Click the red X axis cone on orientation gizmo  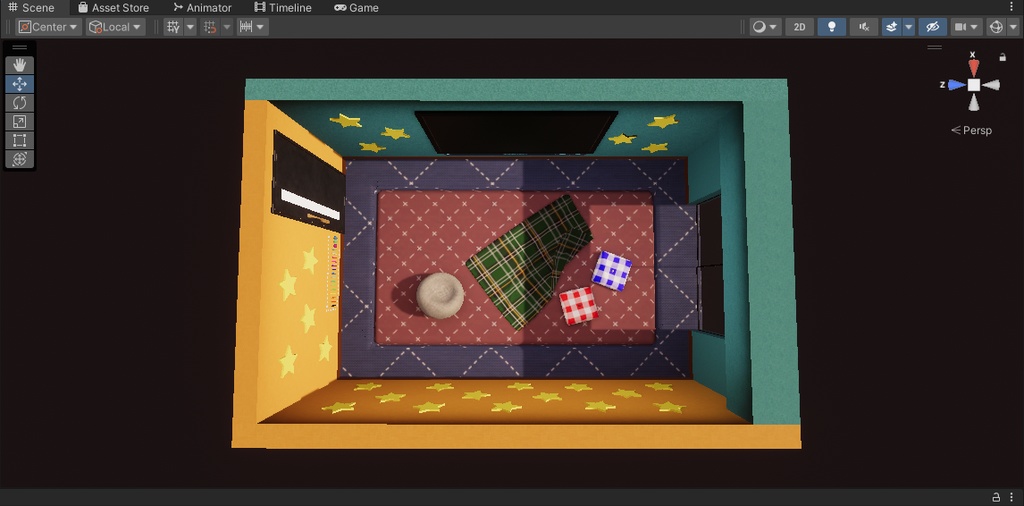[x=974, y=68]
